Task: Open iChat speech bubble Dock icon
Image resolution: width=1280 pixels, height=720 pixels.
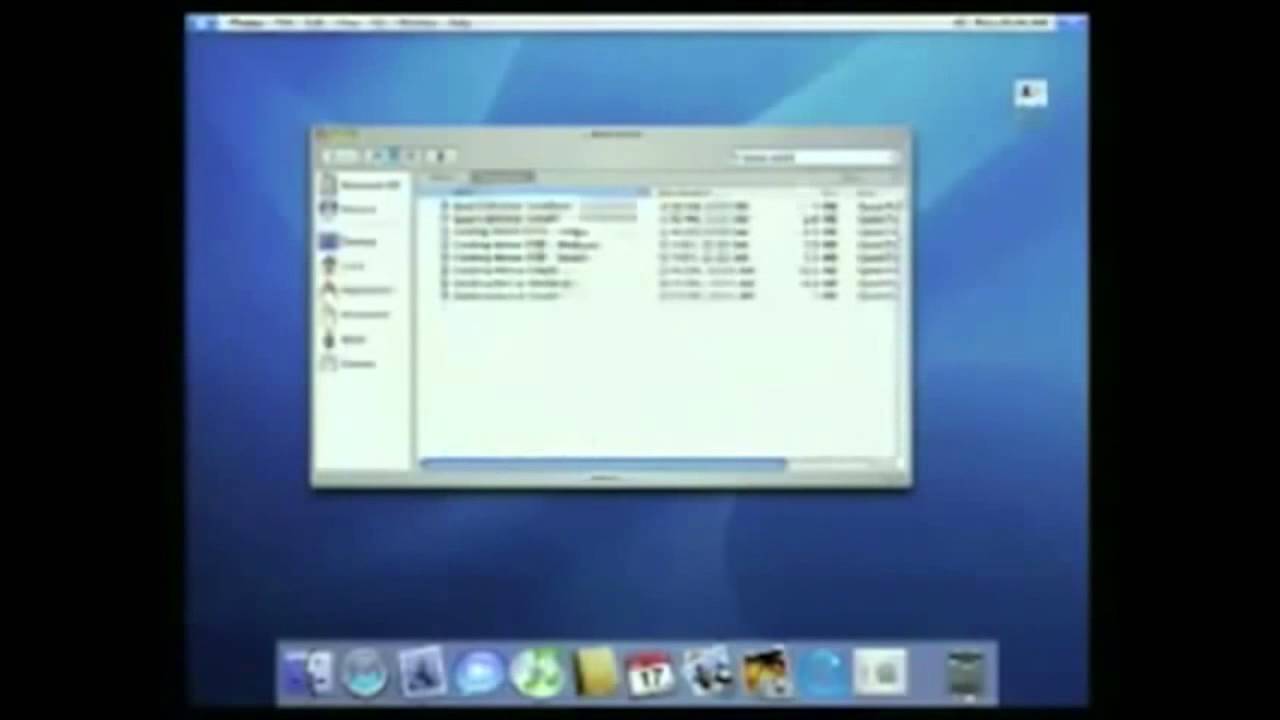Action: tap(480, 673)
